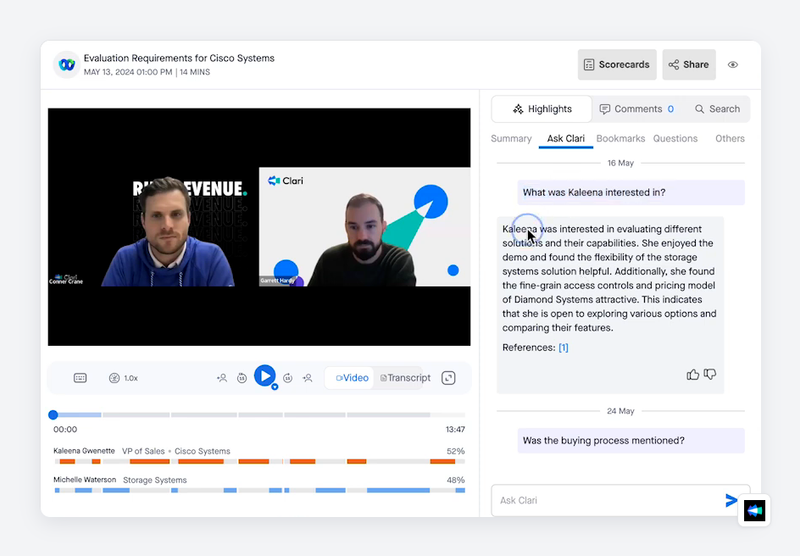The width and height of the screenshot is (800, 556).
Task: Click Michelle Waterson's blue talk timeline
Action: coord(259,491)
